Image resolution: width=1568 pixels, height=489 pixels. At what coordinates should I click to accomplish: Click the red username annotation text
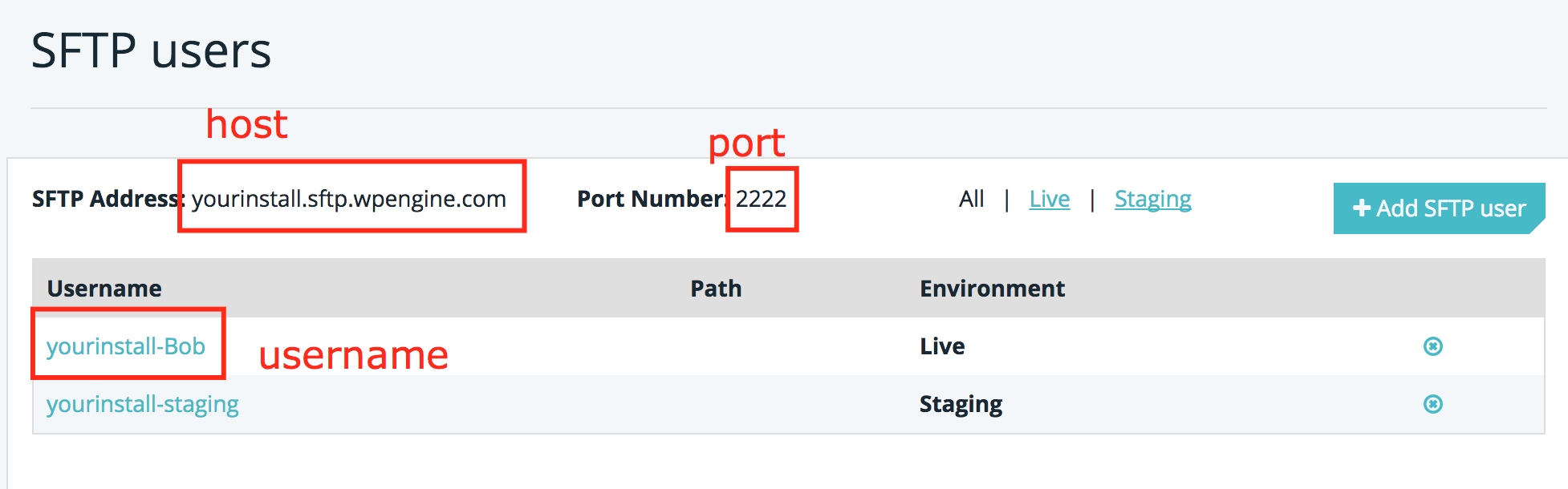[x=353, y=356]
